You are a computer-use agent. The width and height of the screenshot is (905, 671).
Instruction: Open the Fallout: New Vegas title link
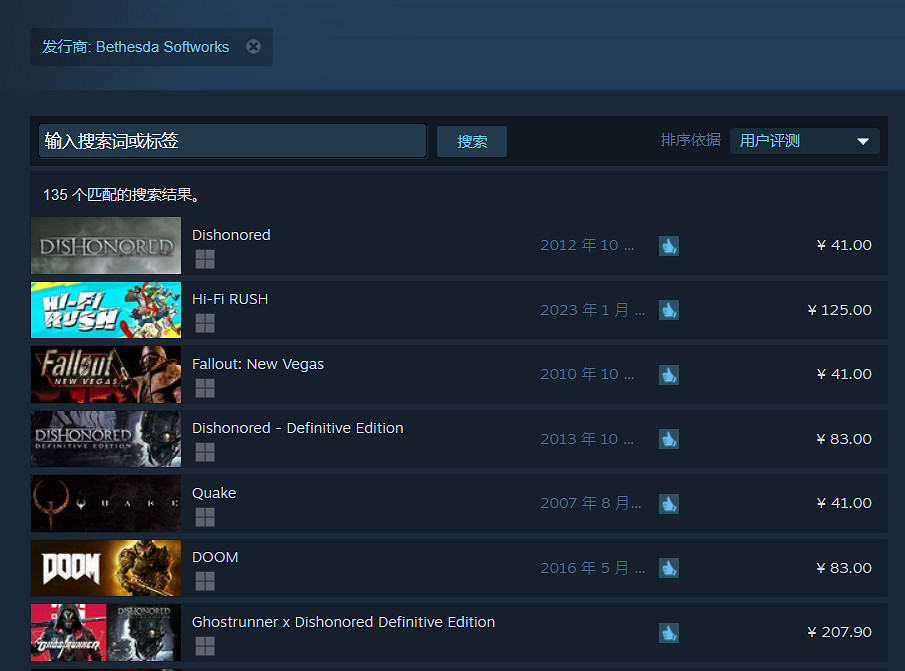[258, 364]
